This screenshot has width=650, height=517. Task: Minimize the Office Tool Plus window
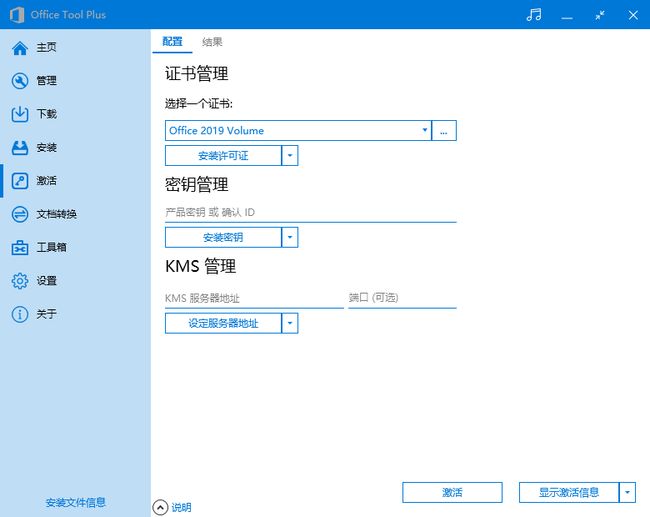coord(567,17)
